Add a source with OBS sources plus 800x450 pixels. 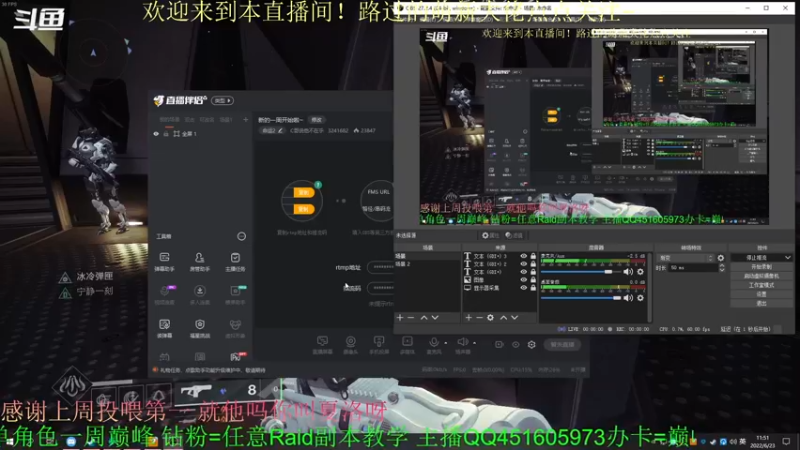click(x=468, y=317)
